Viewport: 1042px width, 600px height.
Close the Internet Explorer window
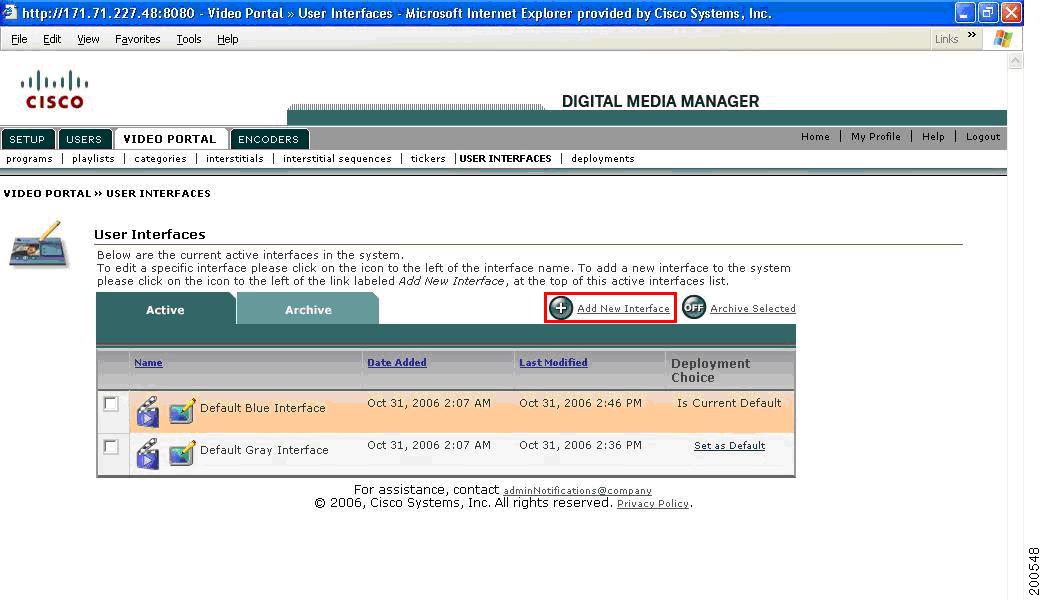click(1011, 13)
